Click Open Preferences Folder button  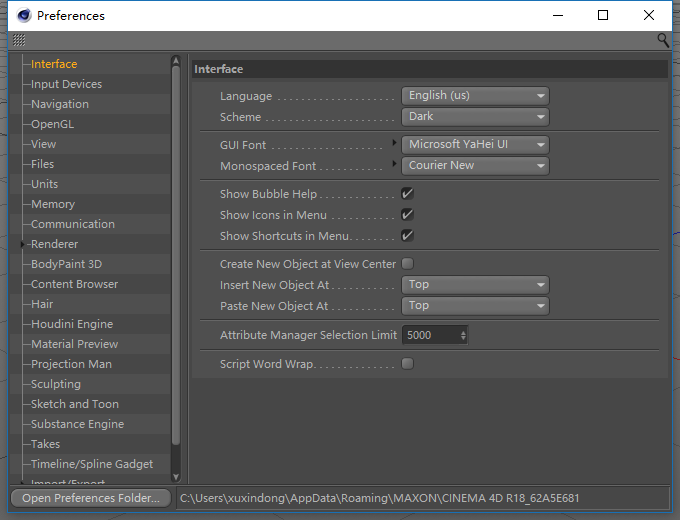click(x=91, y=498)
